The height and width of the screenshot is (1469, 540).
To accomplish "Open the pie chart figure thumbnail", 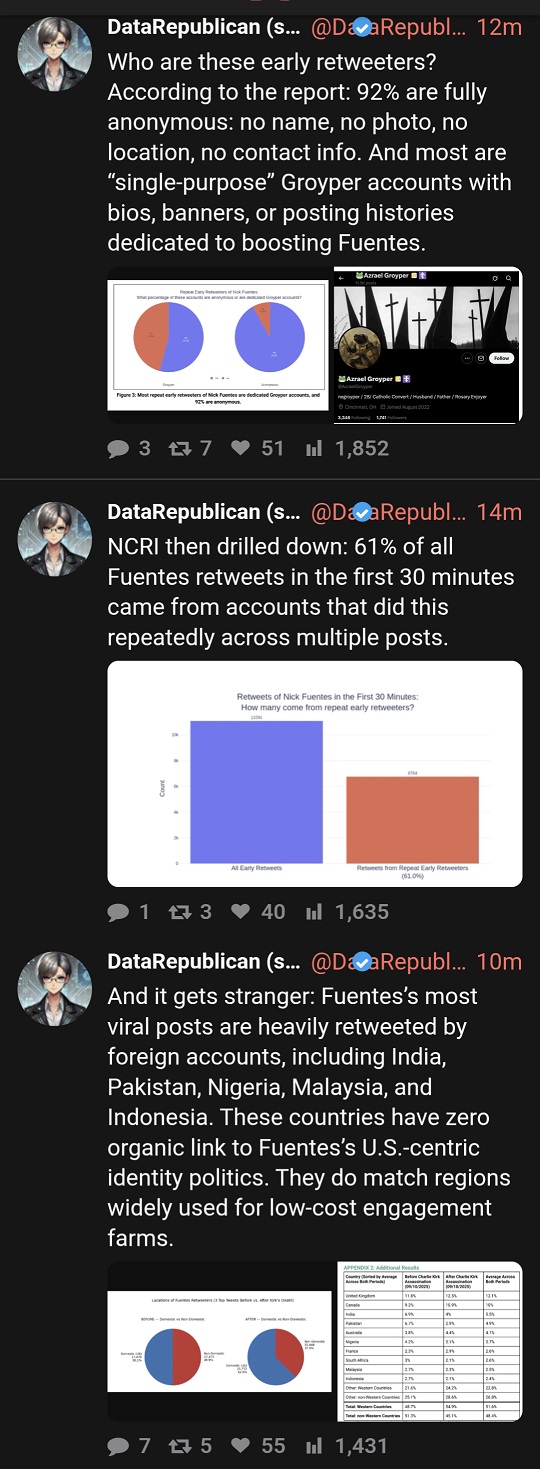I will coord(218,346).
